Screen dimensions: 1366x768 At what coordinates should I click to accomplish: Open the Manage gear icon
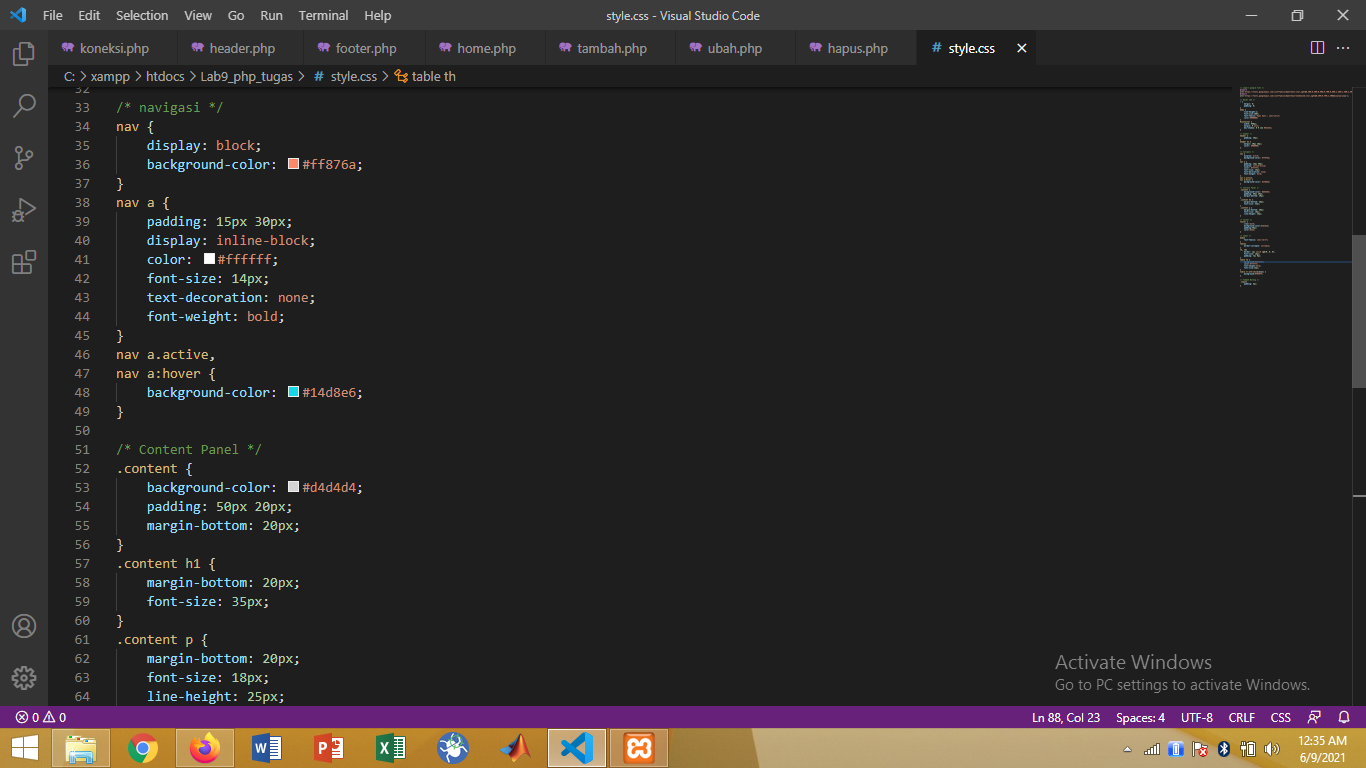pos(24,678)
